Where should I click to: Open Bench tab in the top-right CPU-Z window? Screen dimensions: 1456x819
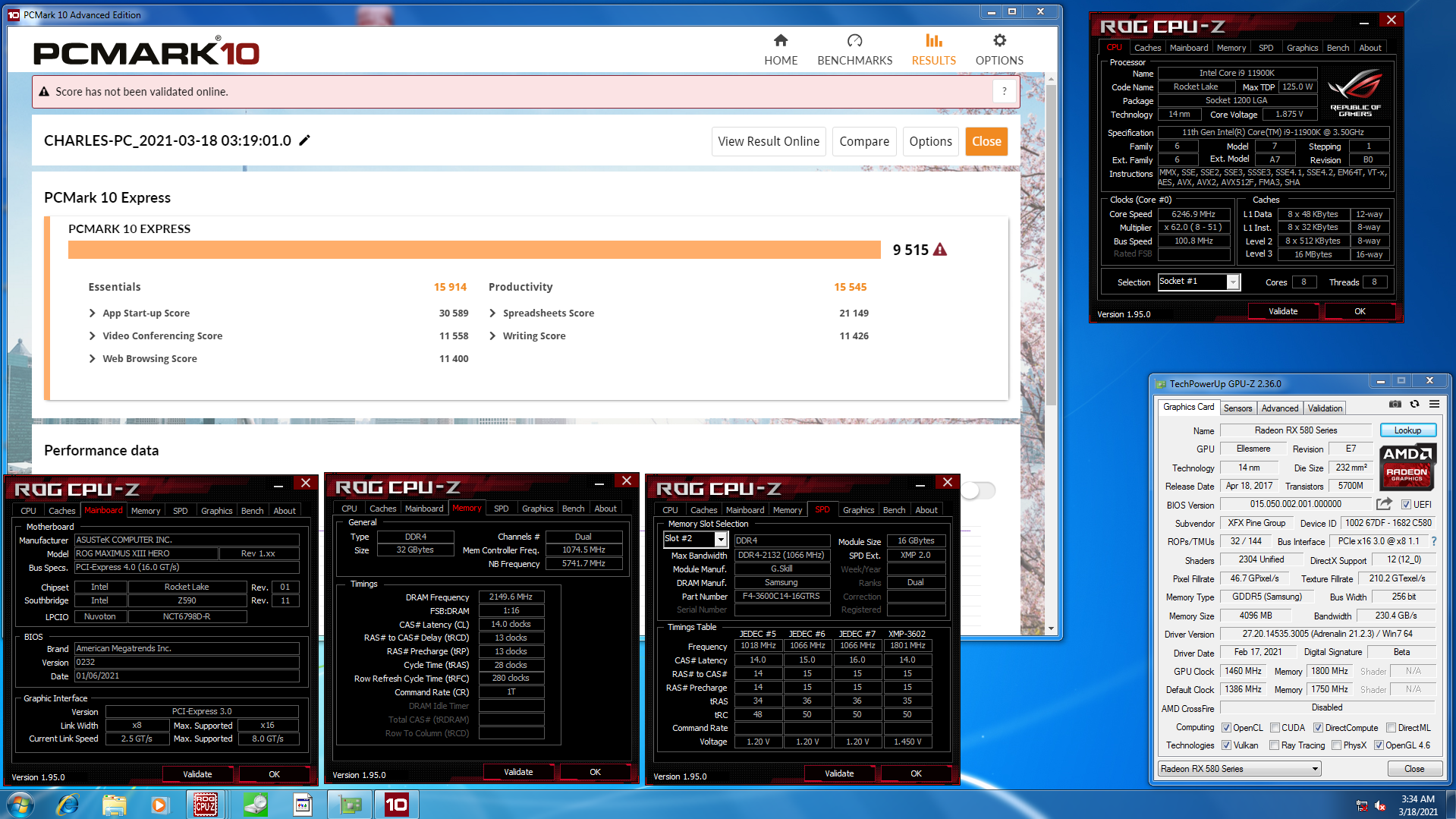tap(1338, 48)
